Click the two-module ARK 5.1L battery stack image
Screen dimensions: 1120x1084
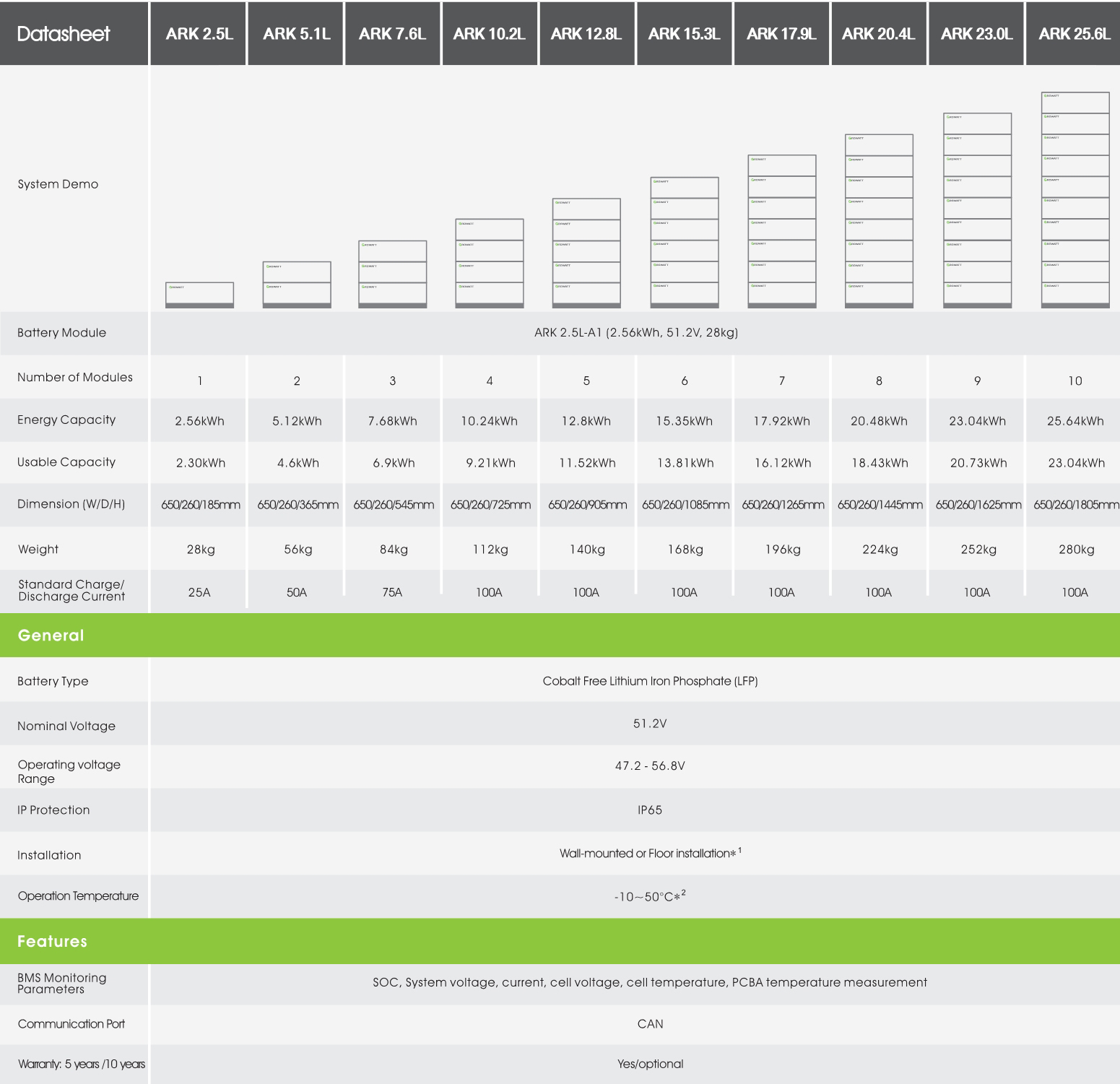pyautogui.click(x=297, y=285)
